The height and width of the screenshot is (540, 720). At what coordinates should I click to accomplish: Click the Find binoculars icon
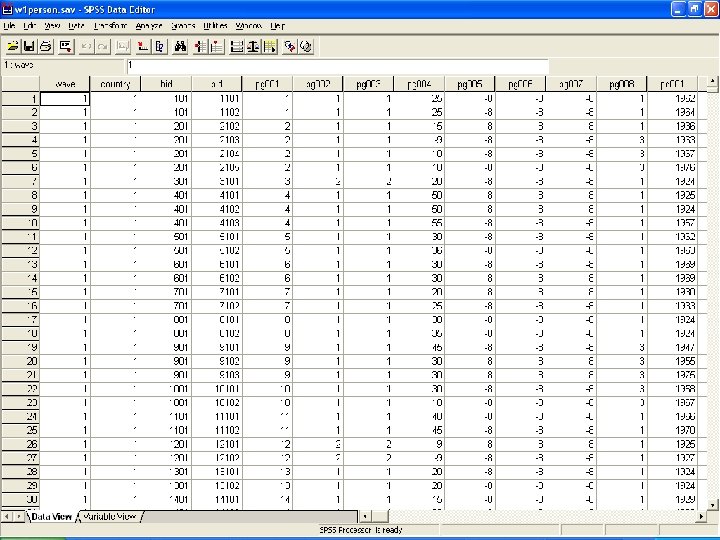(181, 46)
